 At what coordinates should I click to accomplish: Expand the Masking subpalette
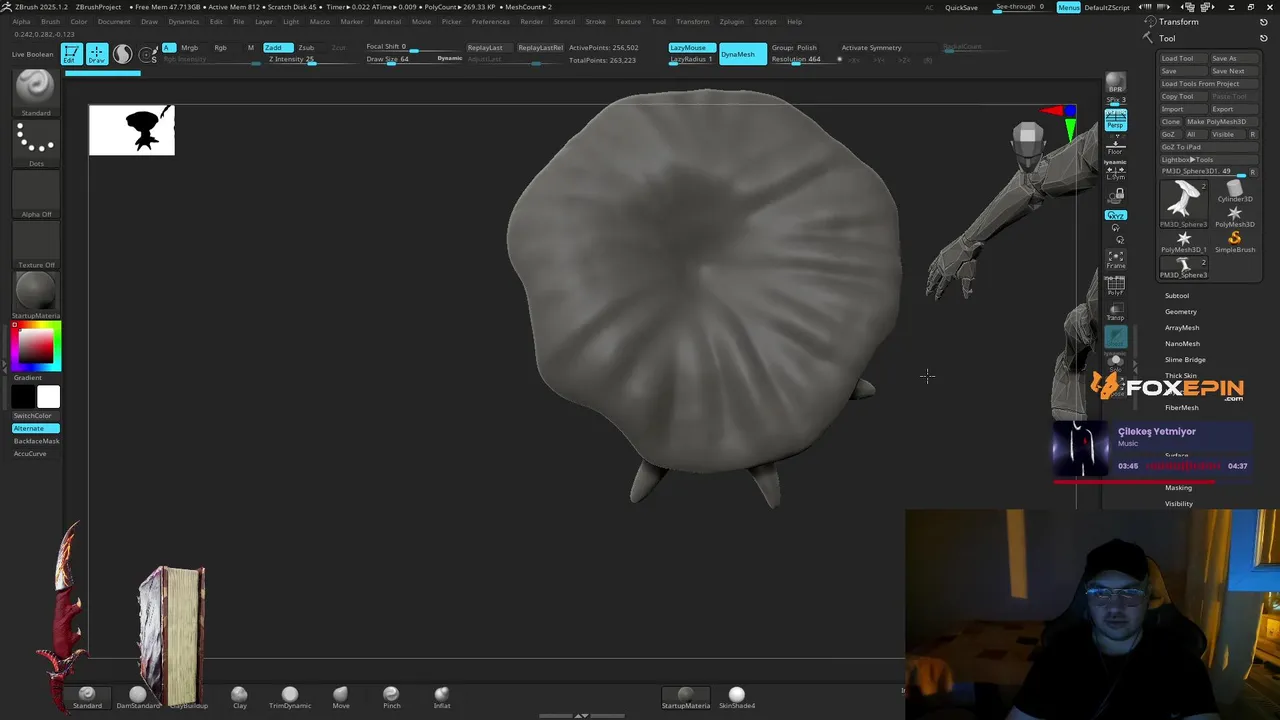click(1178, 487)
